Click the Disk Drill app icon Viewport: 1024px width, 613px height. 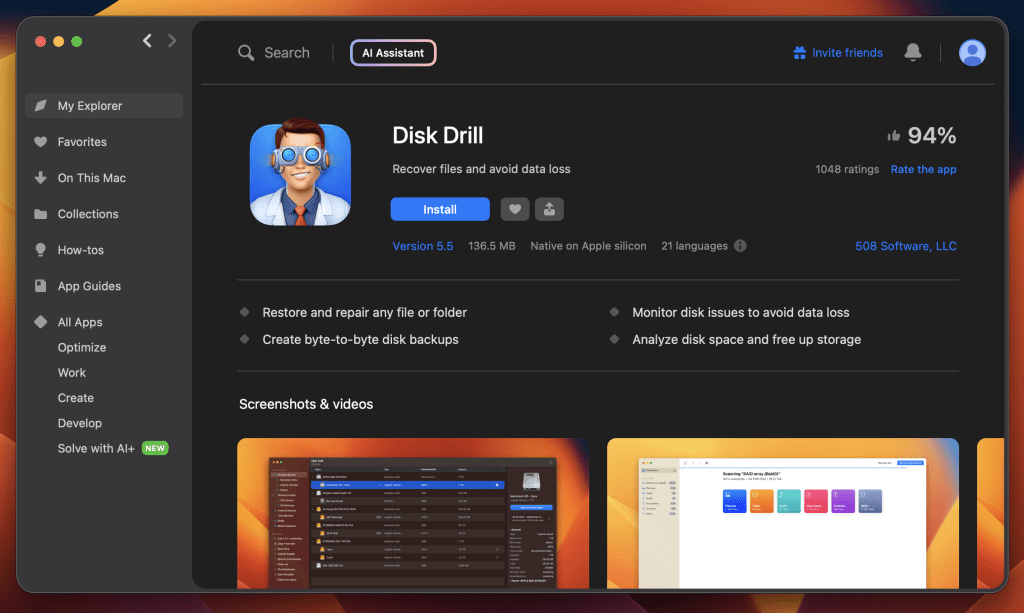point(300,172)
